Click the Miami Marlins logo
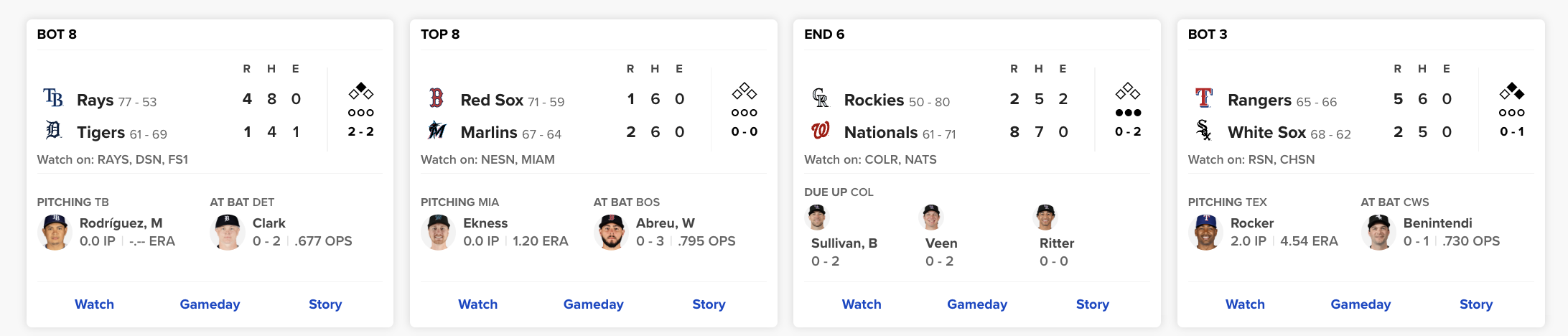1568x336 pixels. pyautogui.click(x=437, y=131)
